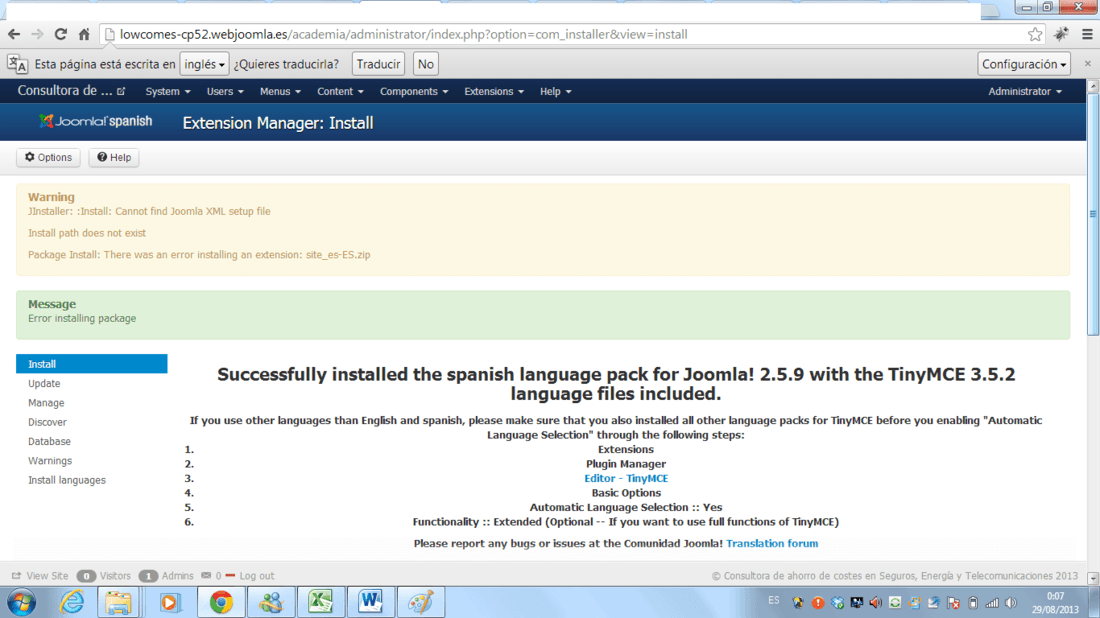Screen dimensions: 1100x618
Task: Click the scrollbar down arrow
Action: pyautogui.click(x=1092, y=578)
